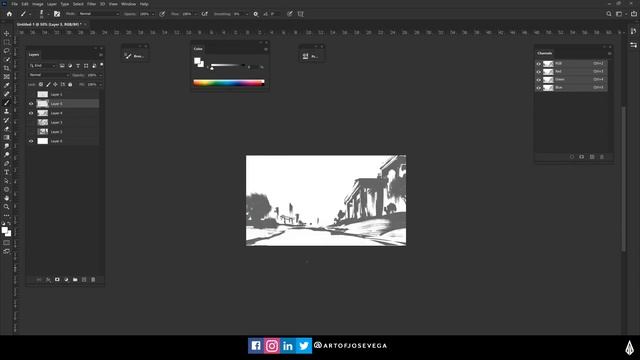Open the Image menu
This screenshot has height=360, width=640.
[38, 4]
